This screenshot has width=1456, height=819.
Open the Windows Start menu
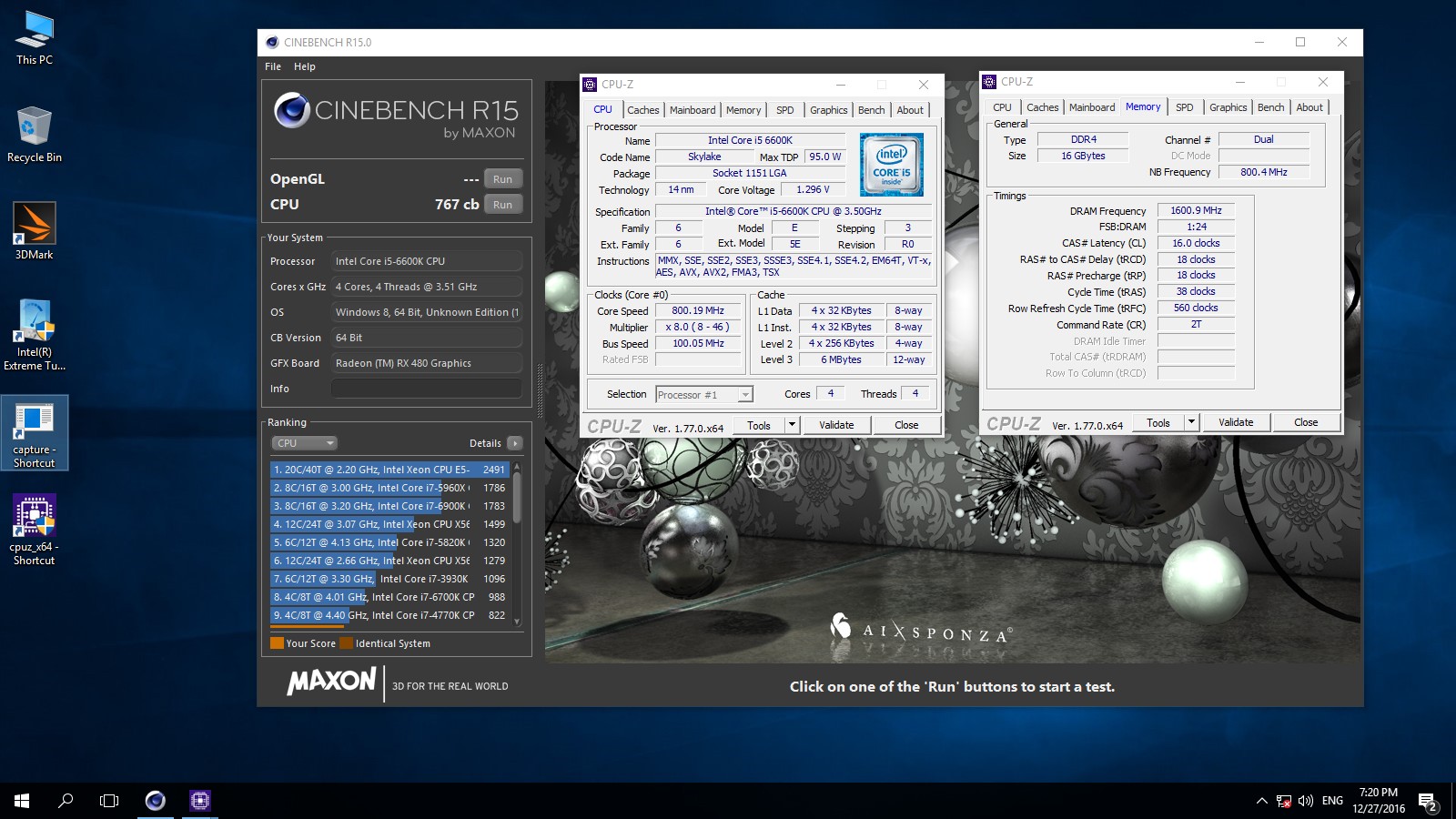tap(22, 801)
